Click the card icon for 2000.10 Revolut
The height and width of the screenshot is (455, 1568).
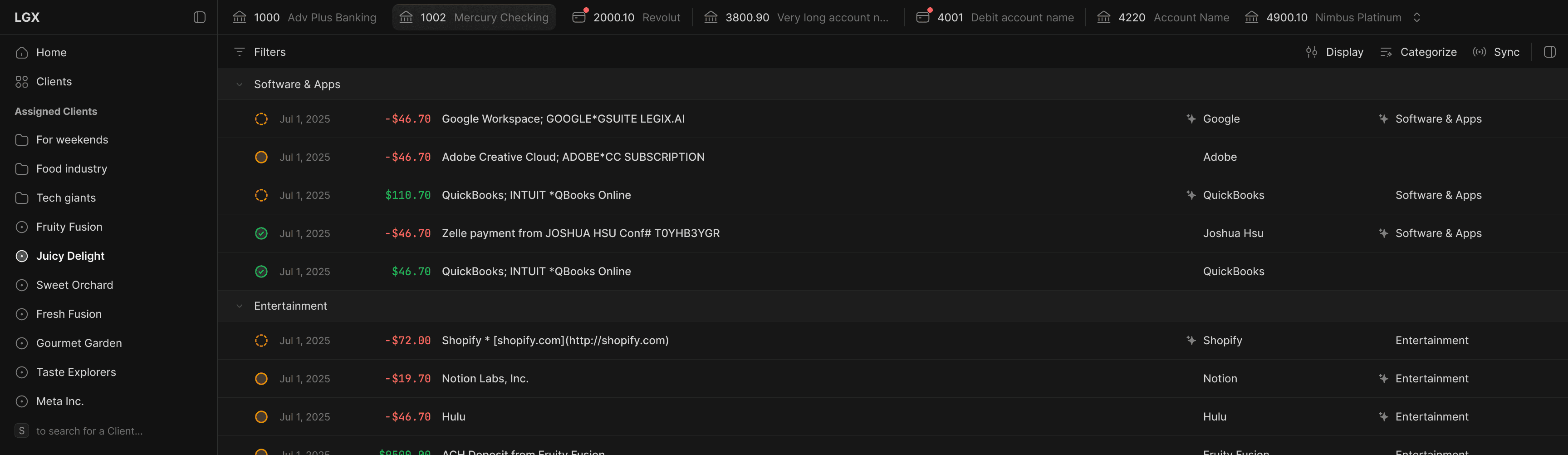579,16
